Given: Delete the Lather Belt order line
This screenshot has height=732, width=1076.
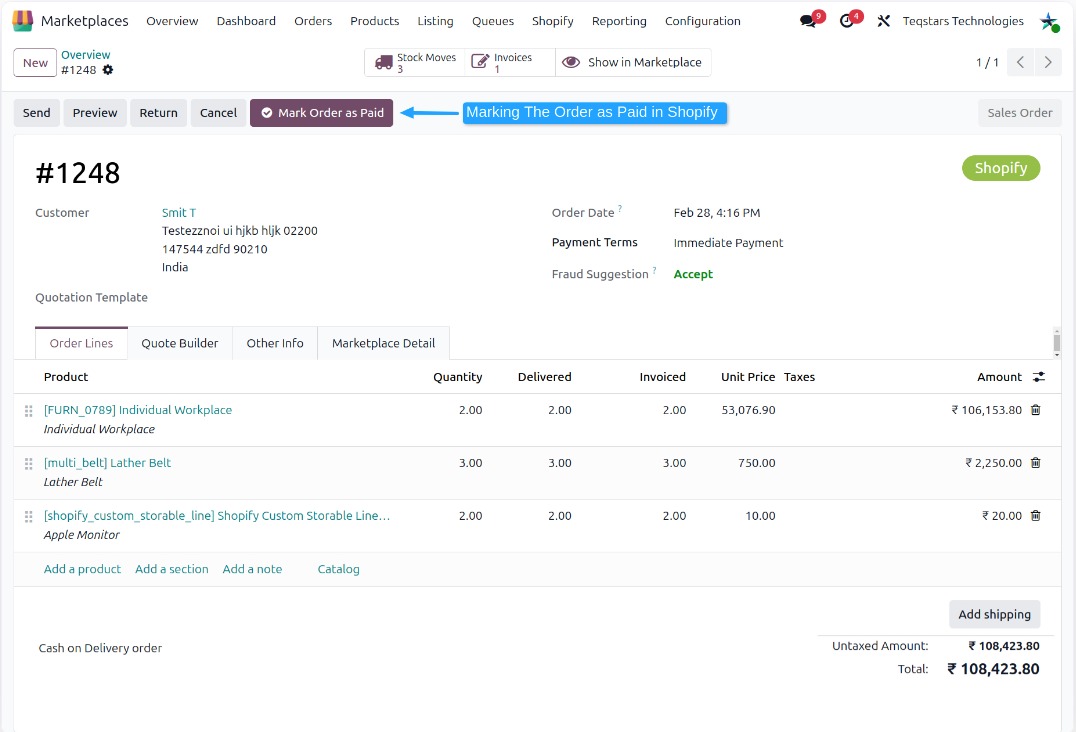Looking at the screenshot, I should 1036,462.
